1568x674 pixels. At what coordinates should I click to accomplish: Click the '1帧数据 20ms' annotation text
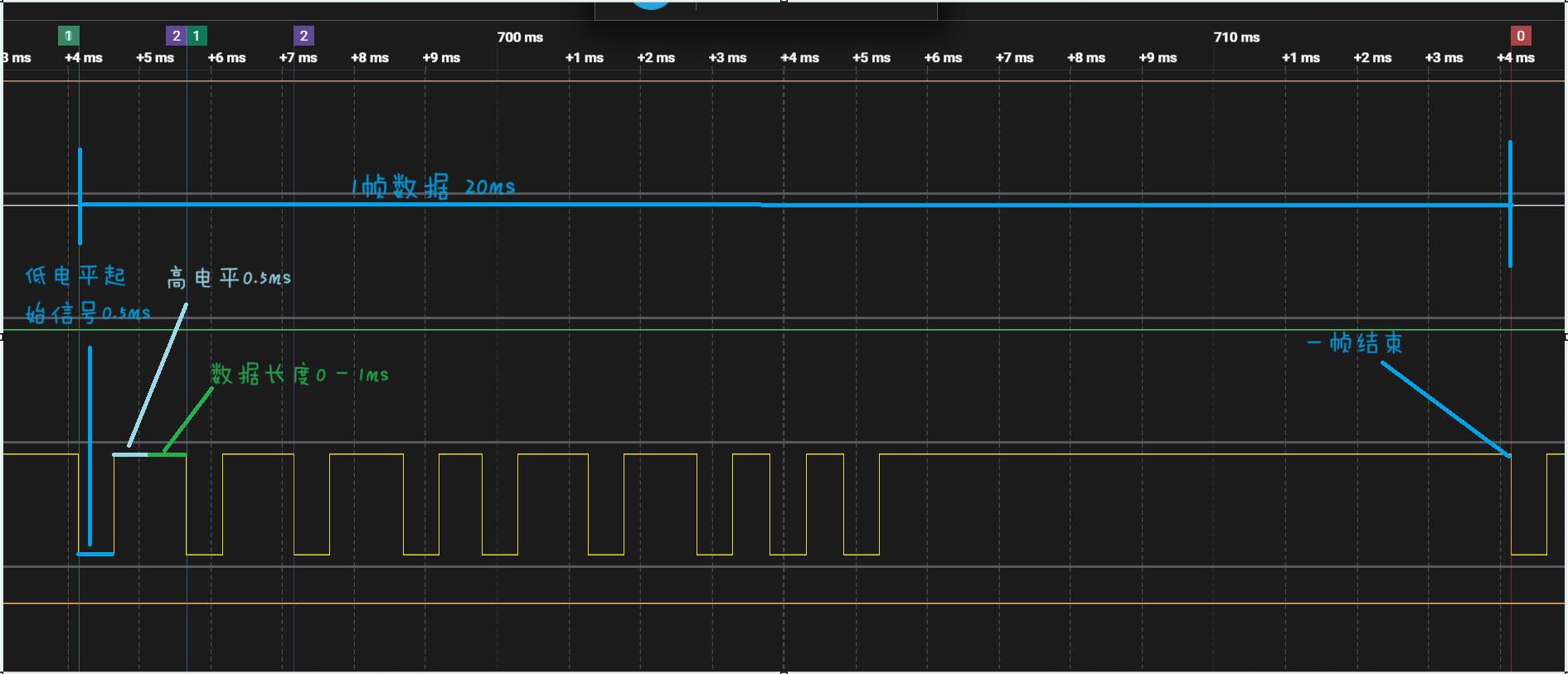pyautogui.click(x=433, y=187)
